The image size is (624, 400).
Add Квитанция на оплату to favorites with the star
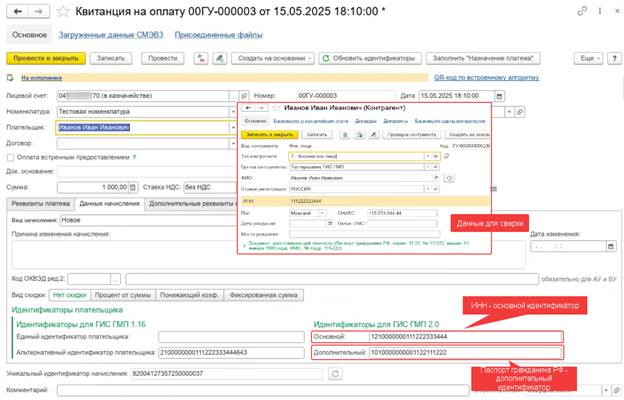click(x=63, y=12)
